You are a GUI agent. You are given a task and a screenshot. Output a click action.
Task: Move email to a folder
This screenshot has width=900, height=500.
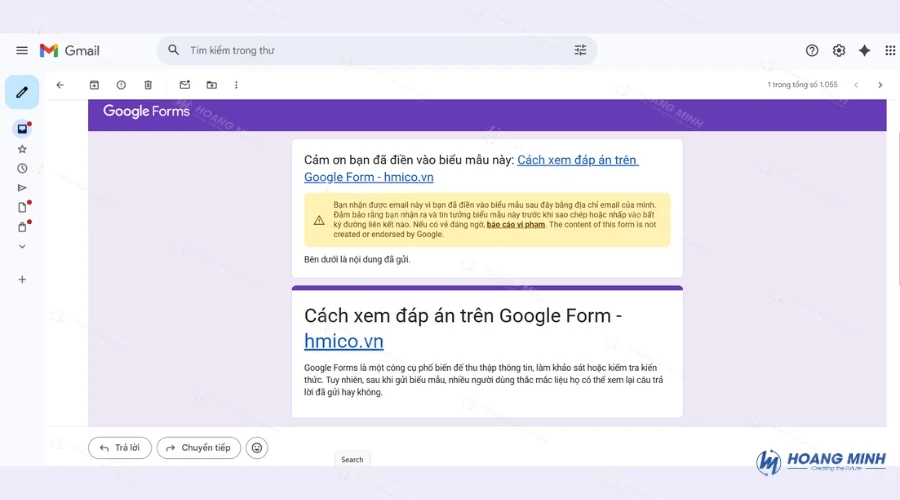click(x=212, y=85)
